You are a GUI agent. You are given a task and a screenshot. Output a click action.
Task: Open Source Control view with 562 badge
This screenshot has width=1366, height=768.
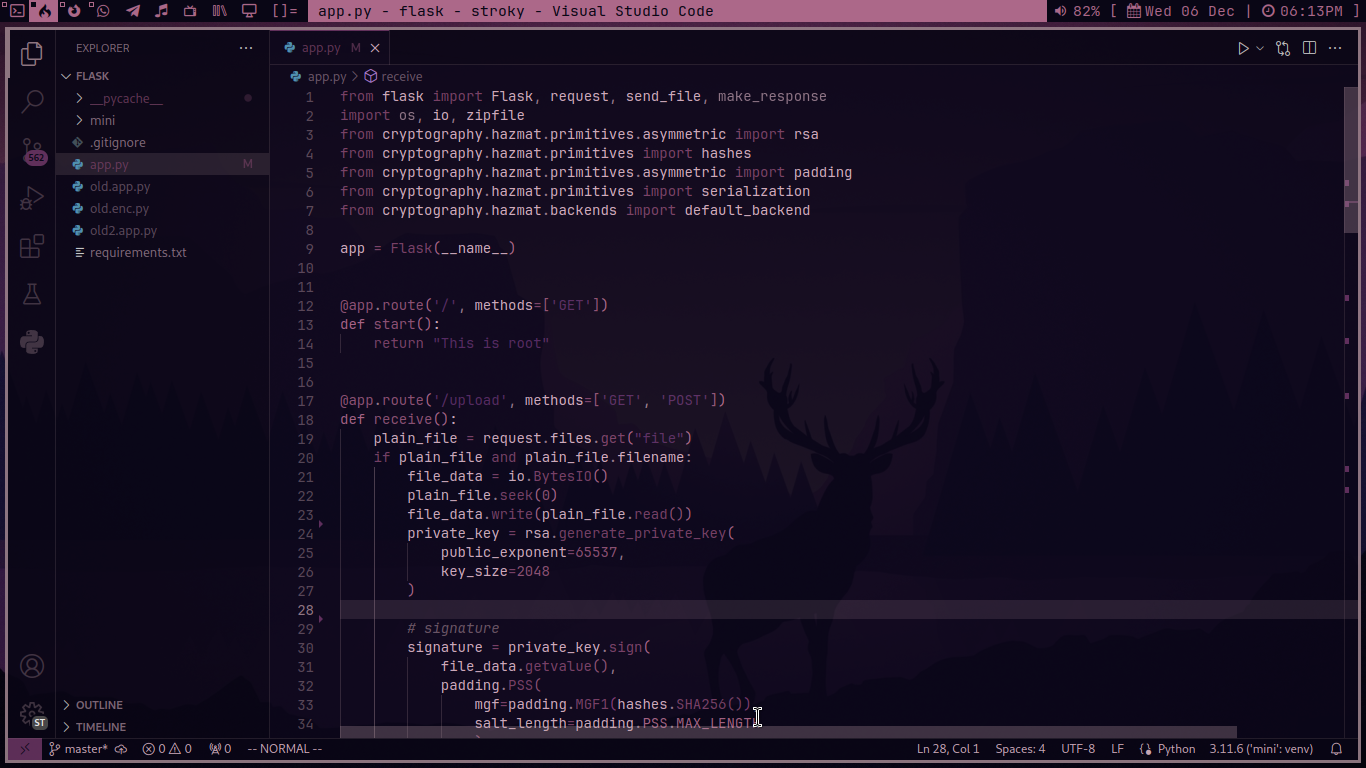(32, 150)
